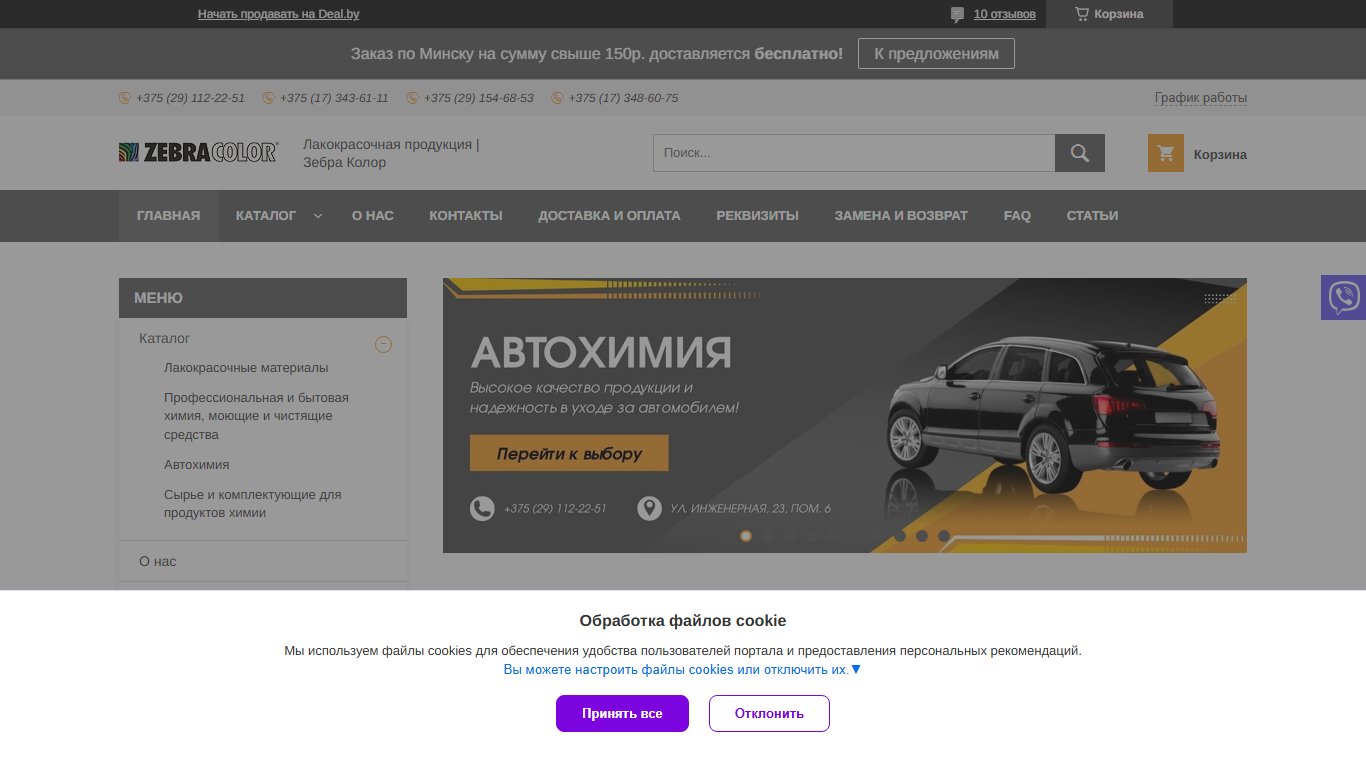Open О нас in sidebar menu
1366x768 pixels.
click(158, 562)
